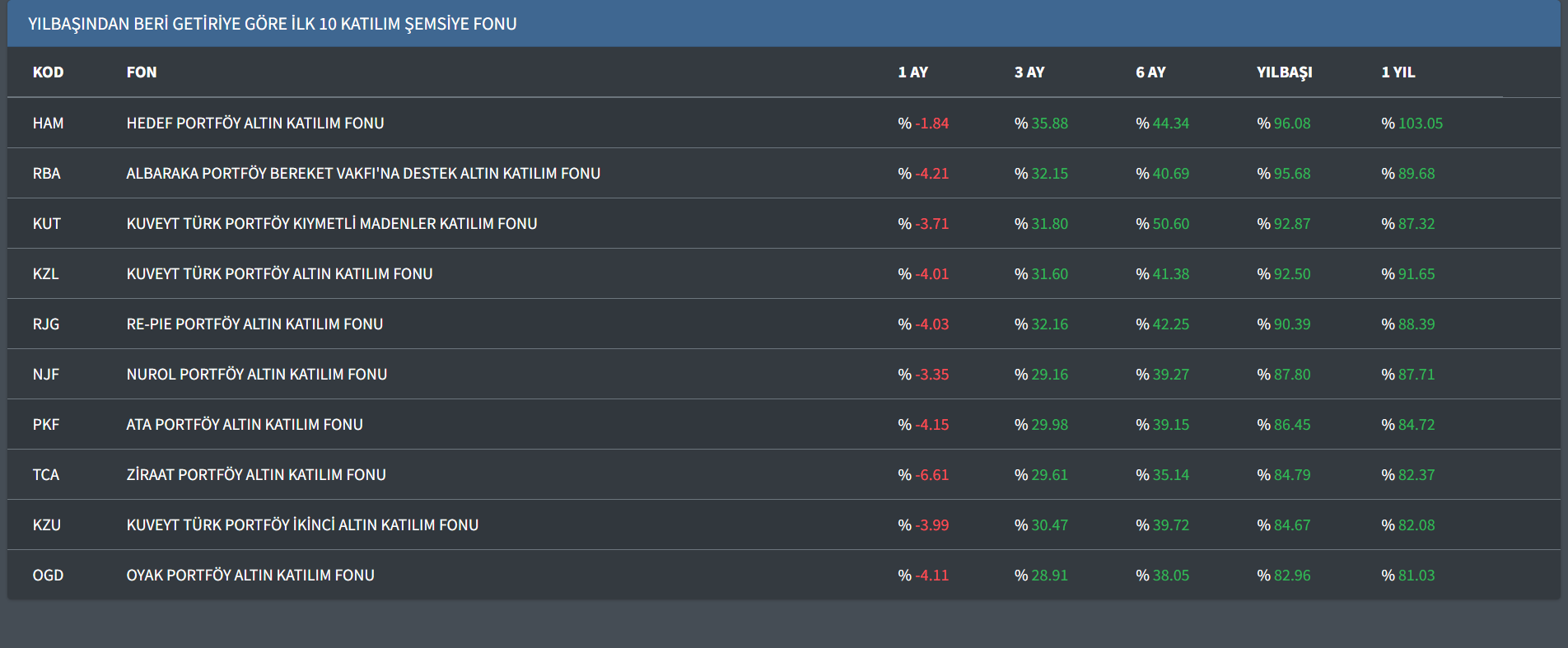Open the HEDEF PORTFÖY ALTIN KATILIM FONU link
The width and height of the screenshot is (1568, 648).
point(255,124)
